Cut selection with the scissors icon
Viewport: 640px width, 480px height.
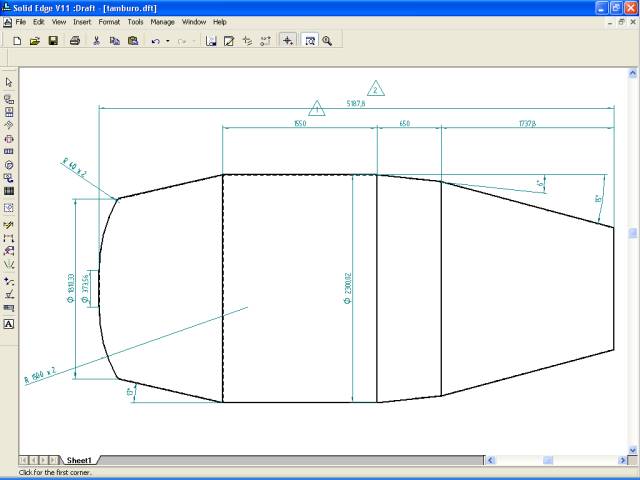tap(97, 41)
